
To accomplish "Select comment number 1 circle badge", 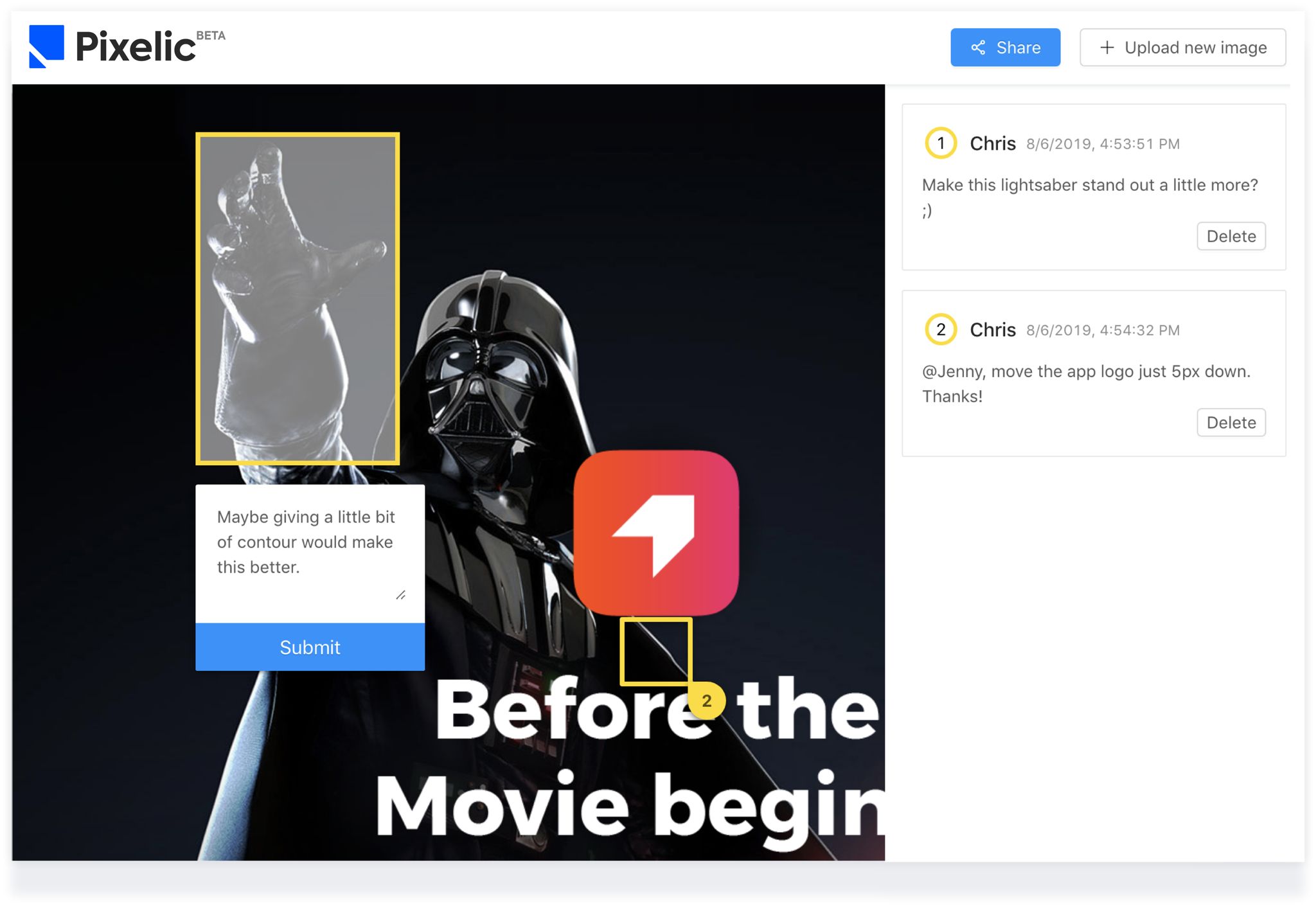I will (940, 143).
